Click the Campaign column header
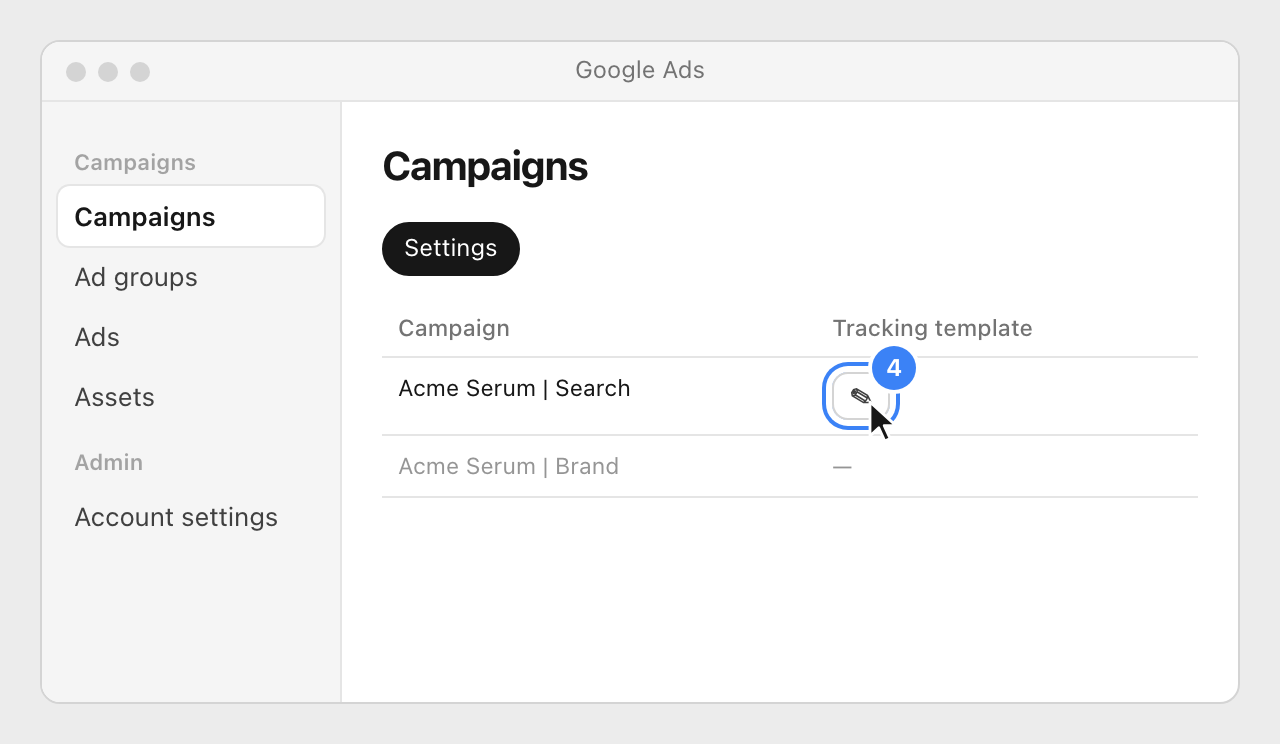The height and width of the screenshot is (746, 1280). (454, 328)
